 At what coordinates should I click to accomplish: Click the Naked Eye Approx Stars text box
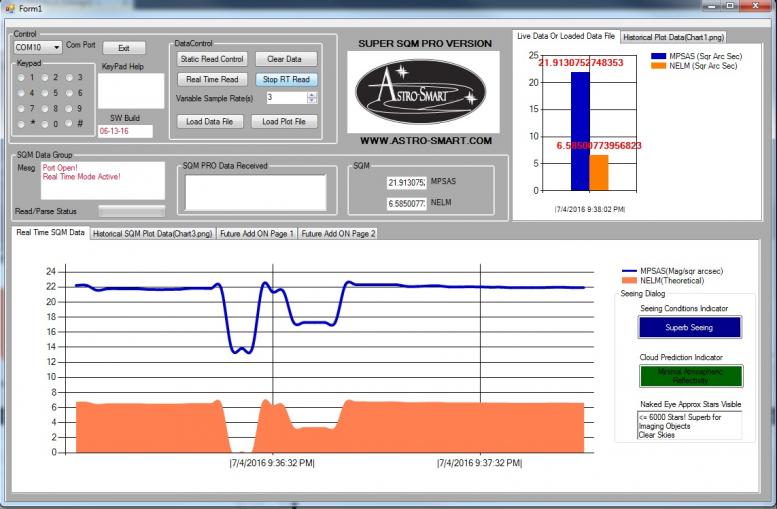[689, 426]
